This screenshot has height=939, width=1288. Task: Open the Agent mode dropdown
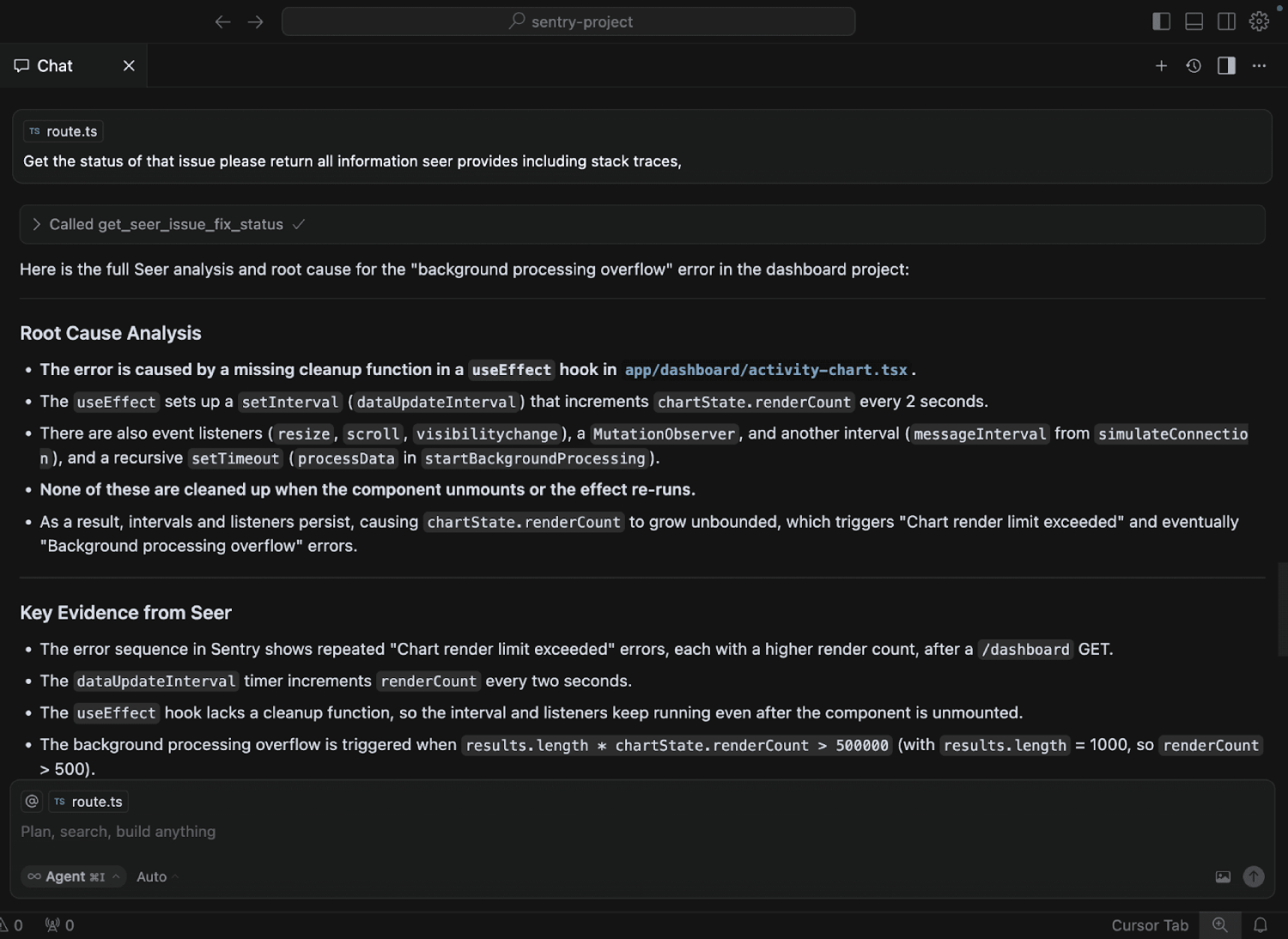tap(73, 876)
